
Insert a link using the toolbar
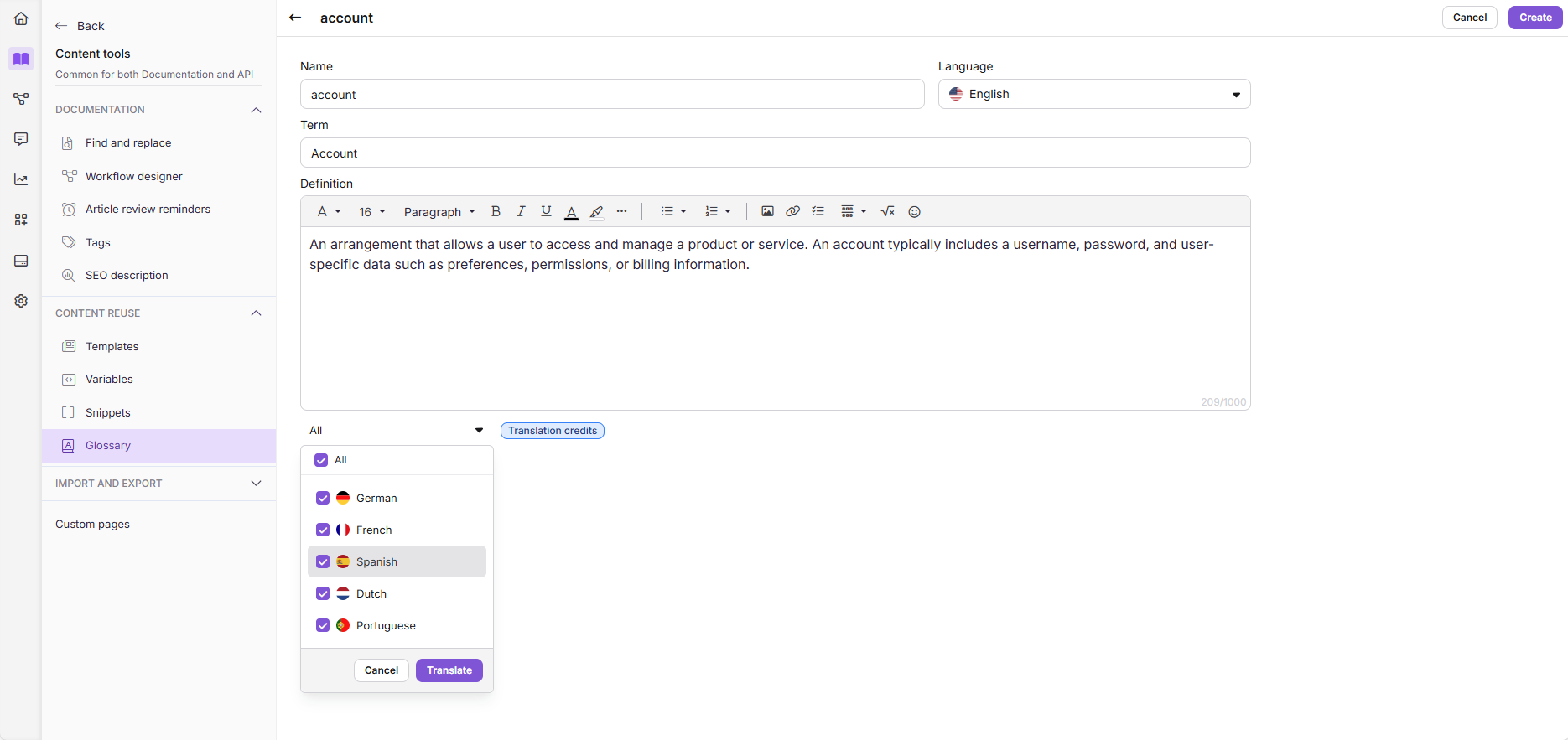click(792, 212)
